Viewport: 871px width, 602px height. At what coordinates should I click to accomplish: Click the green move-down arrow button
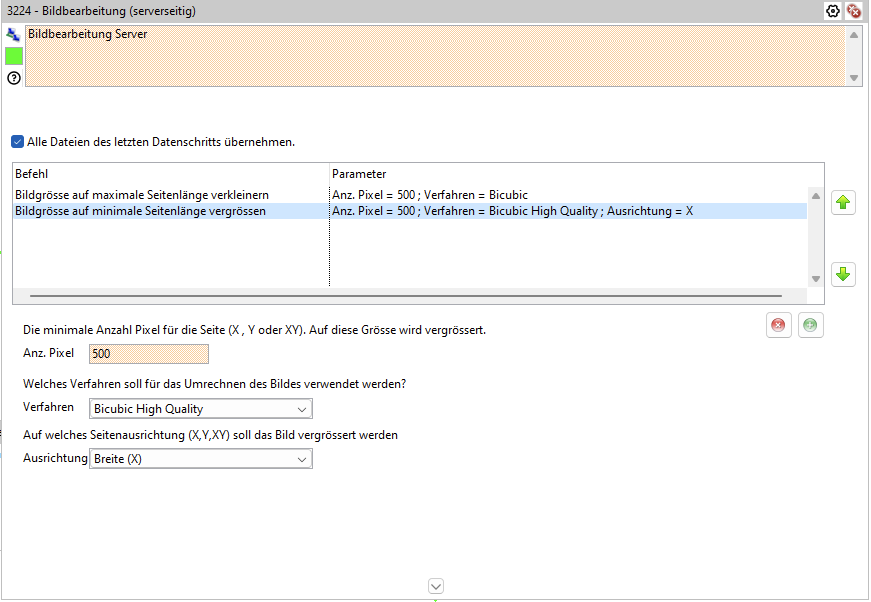[x=843, y=274]
